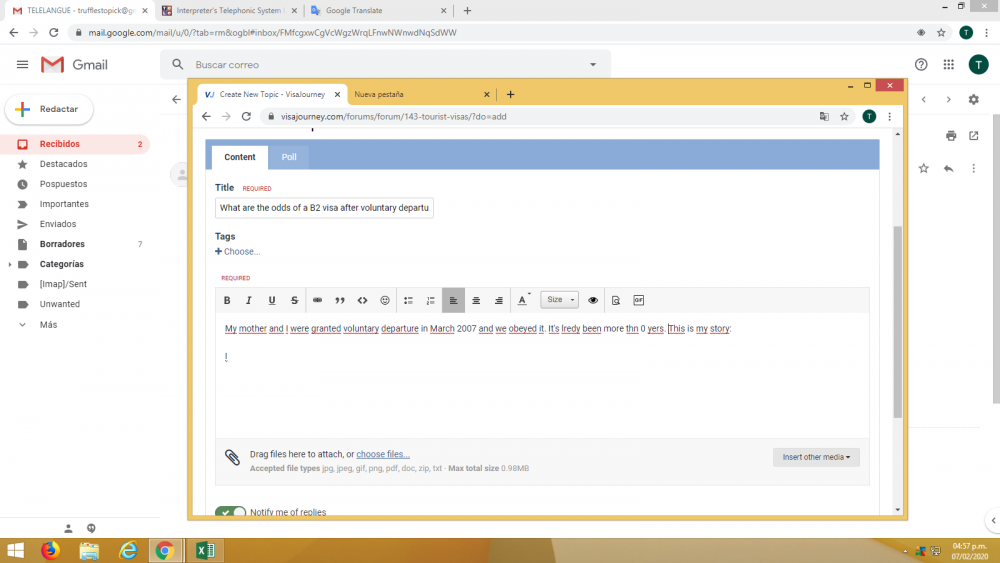Open Gmail main menu hamburger
1000x563 pixels.
22,64
